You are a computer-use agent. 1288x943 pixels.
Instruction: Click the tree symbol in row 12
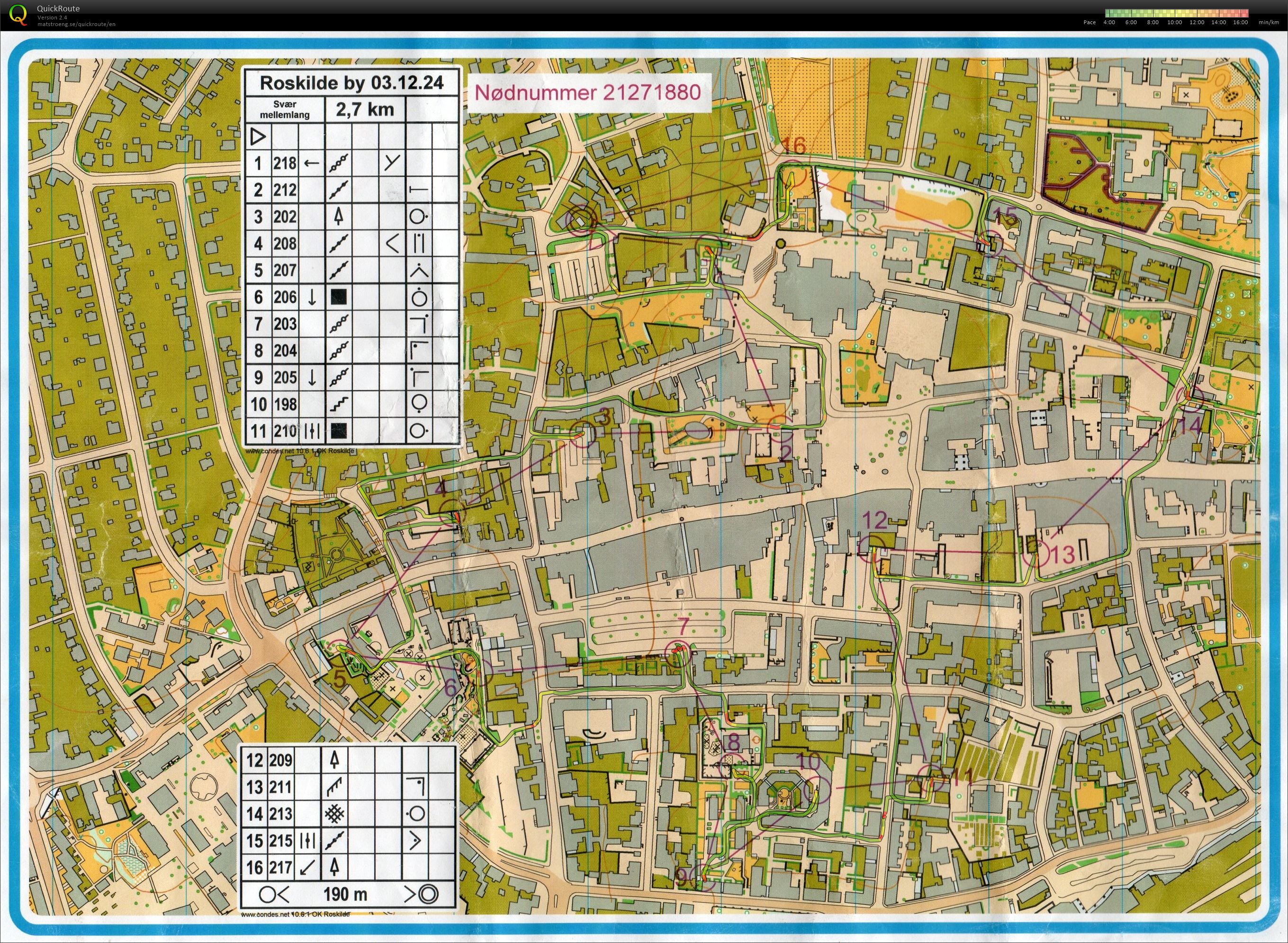click(334, 760)
